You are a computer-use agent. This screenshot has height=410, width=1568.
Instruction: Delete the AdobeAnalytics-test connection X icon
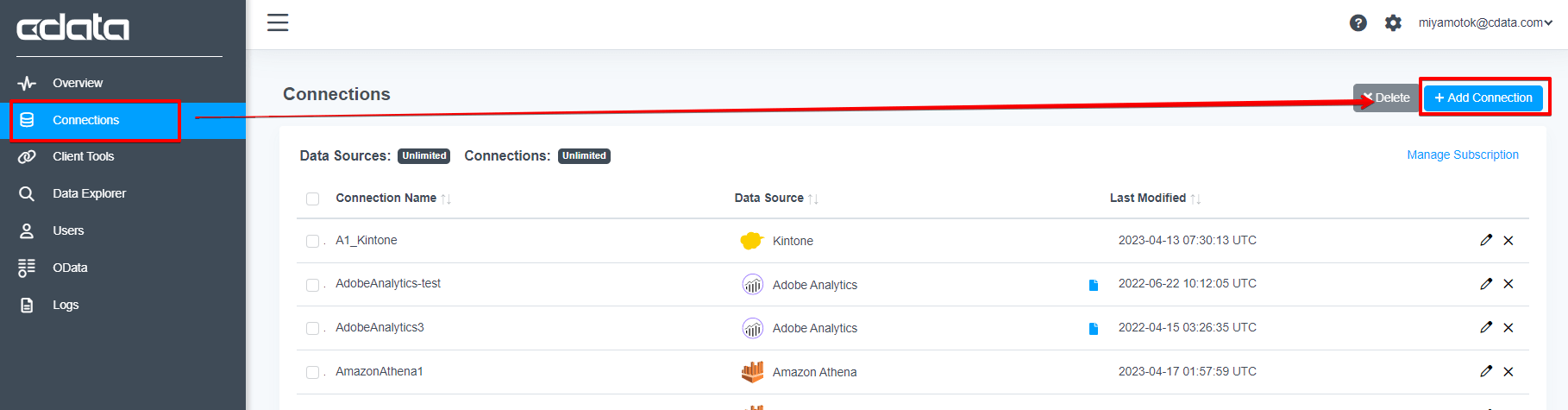pos(1508,284)
